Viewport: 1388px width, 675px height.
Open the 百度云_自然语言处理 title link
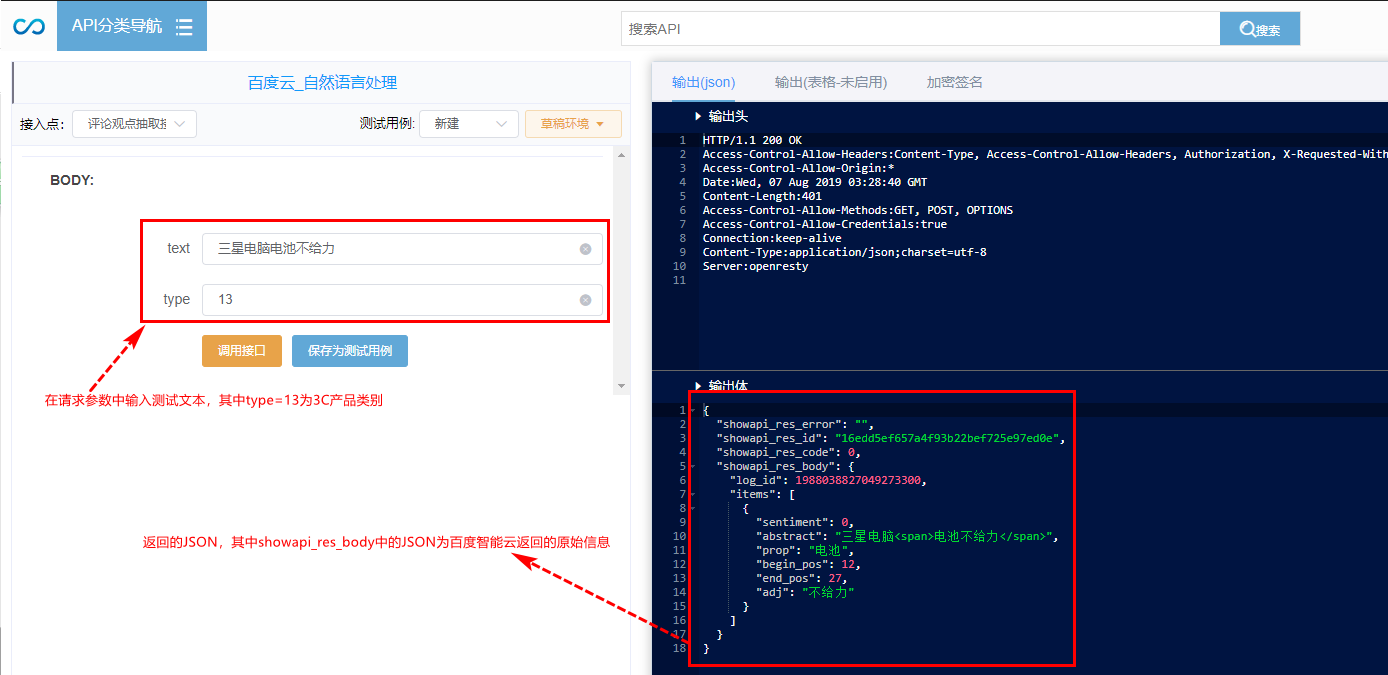(x=322, y=83)
